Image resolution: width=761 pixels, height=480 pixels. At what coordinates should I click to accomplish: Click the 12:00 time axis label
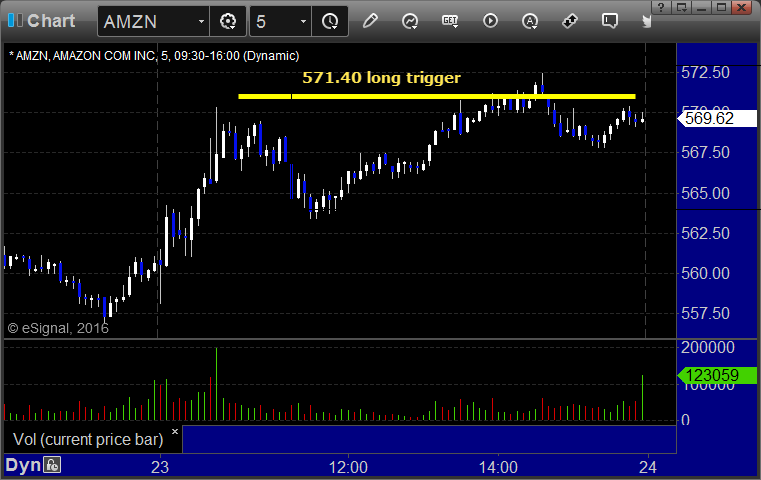tap(348, 467)
